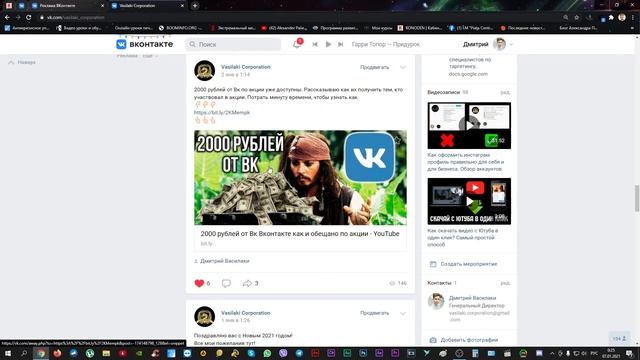Screen dimensions: 640x360
Task: Click Добавить фотографии
Action: 469,340
